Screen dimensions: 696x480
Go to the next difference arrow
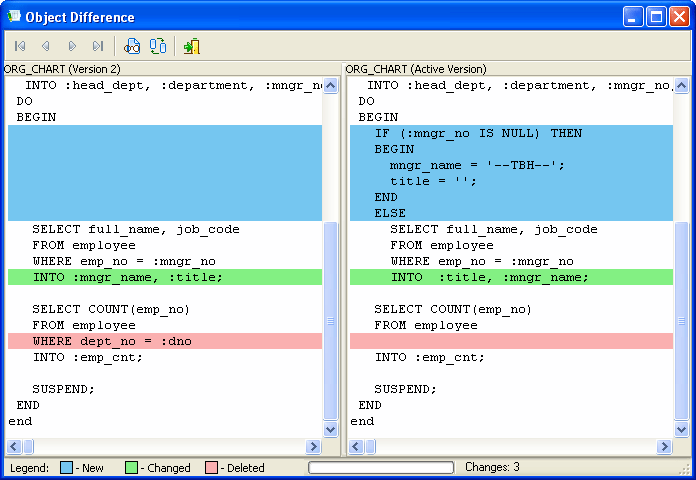pyautogui.click(x=72, y=46)
